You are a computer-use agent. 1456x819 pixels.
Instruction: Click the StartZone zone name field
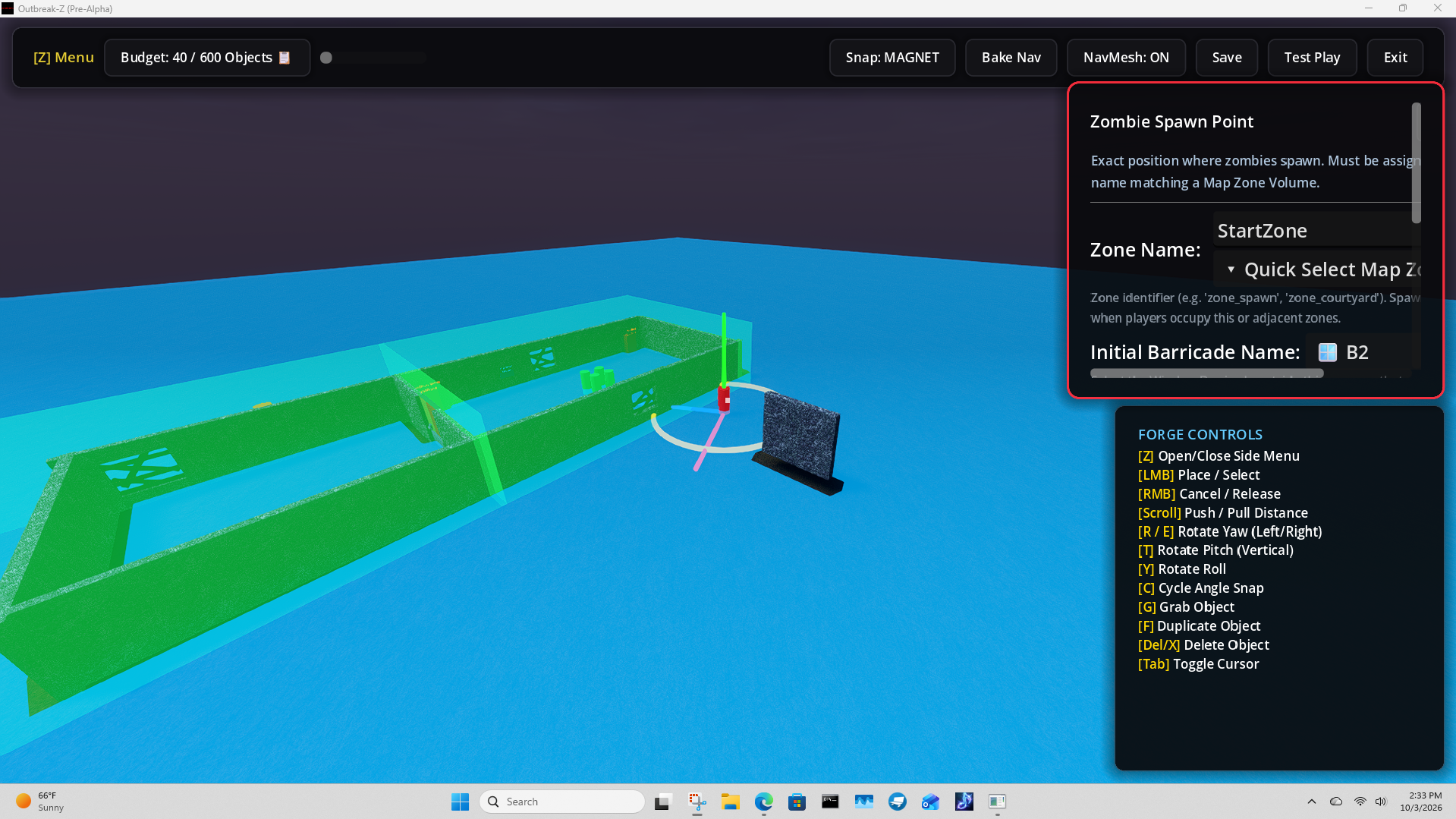pos(1313,230)
